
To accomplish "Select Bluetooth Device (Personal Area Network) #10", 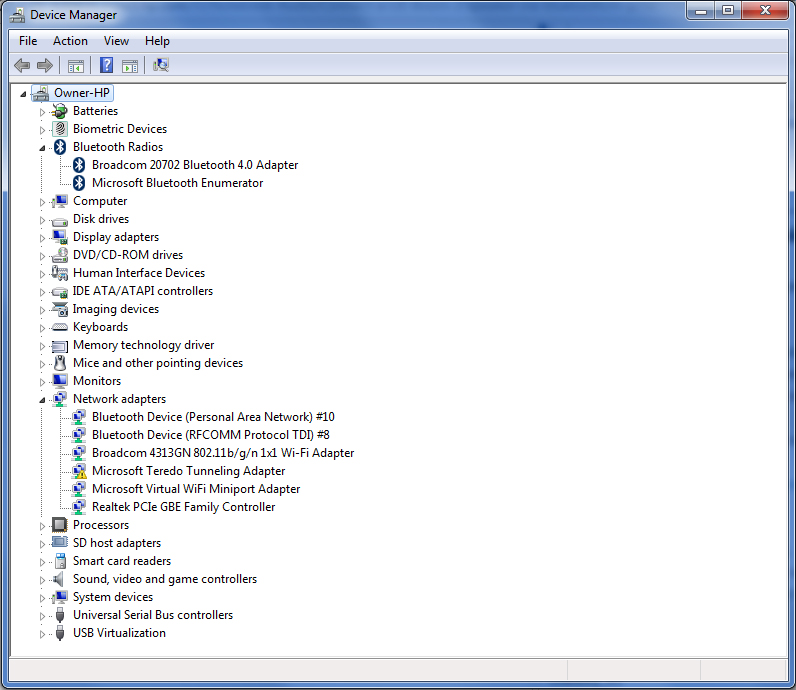I will pos(213,417).
